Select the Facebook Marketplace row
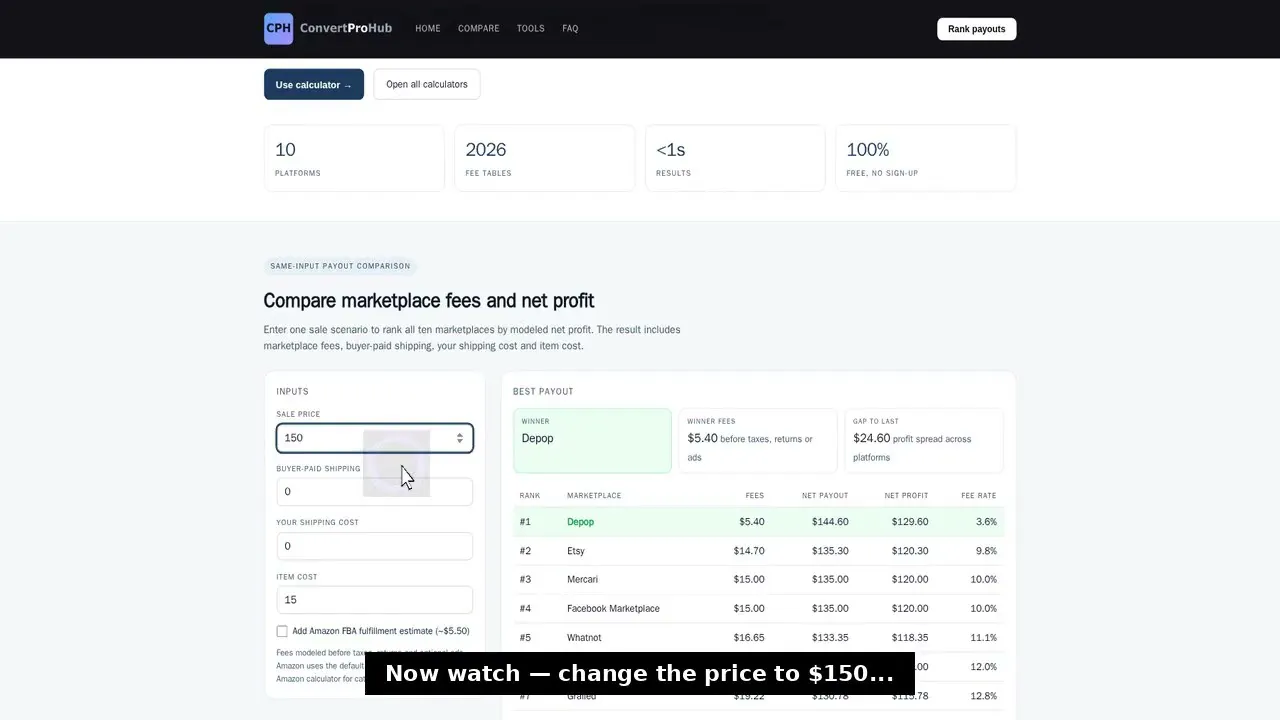This screenshot has height=720, width=1280. coord(759,609)
